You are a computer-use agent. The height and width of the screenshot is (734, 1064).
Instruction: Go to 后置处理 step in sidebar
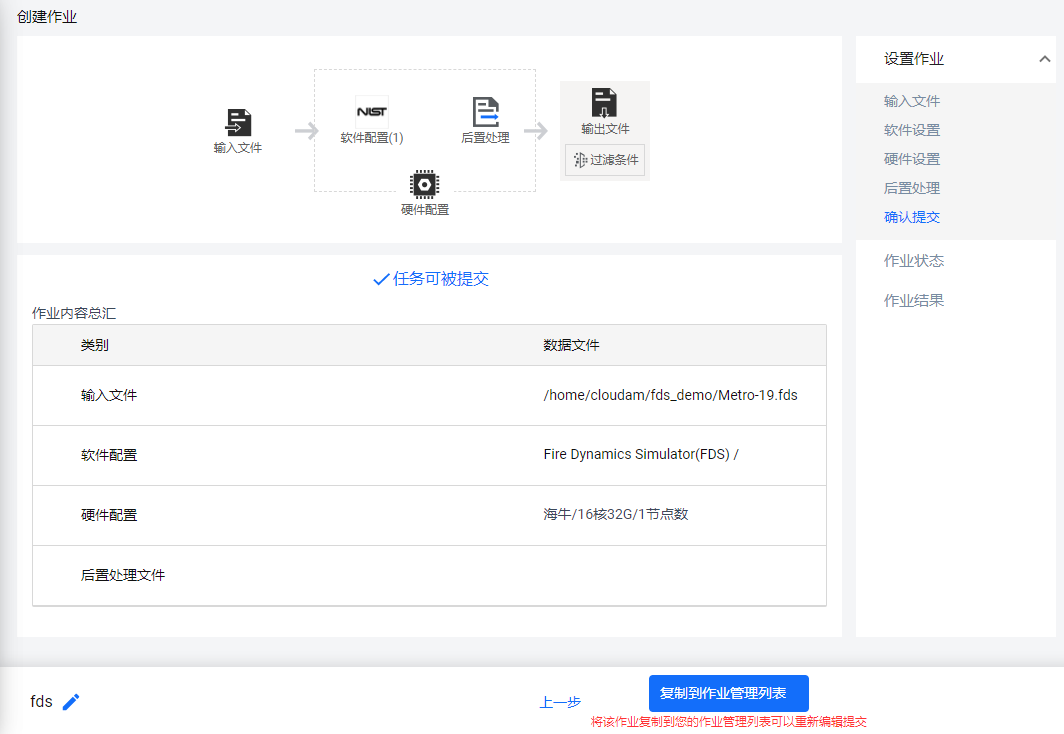tap(911, 189)
